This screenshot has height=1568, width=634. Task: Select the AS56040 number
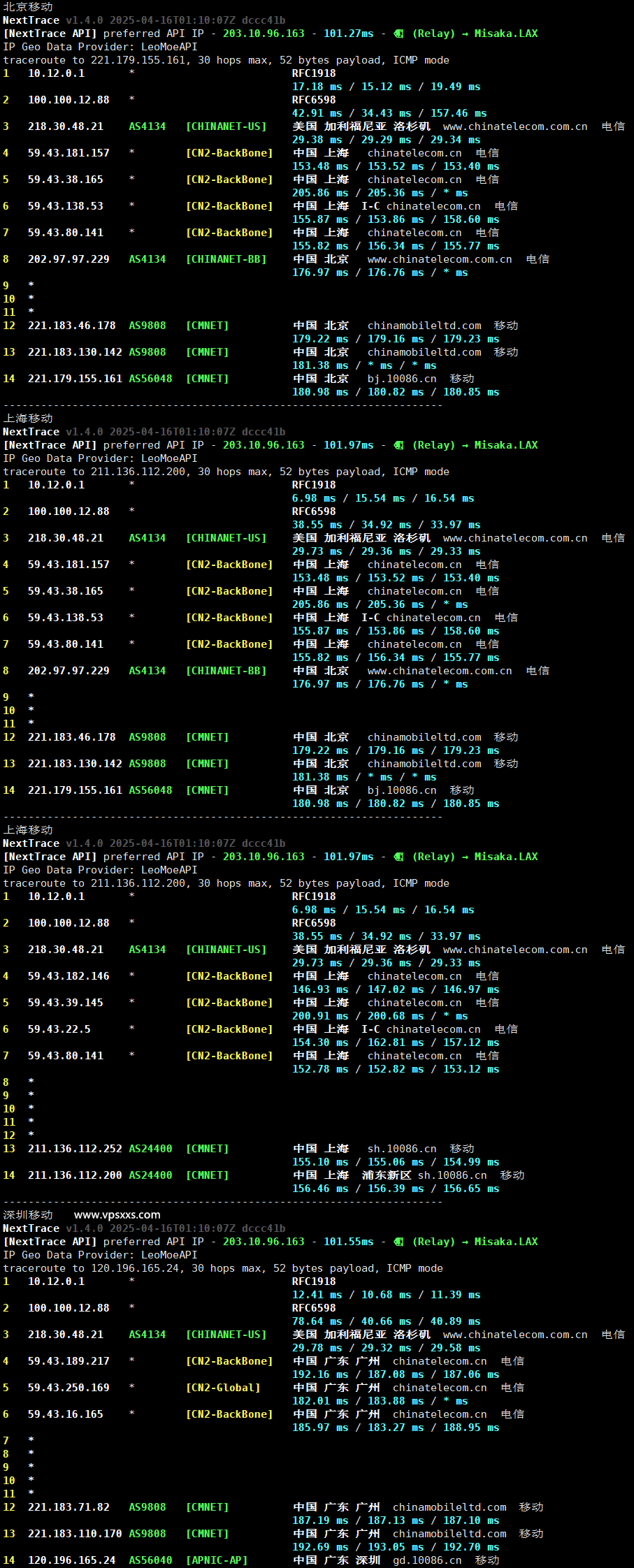(x=150, y=1560)
